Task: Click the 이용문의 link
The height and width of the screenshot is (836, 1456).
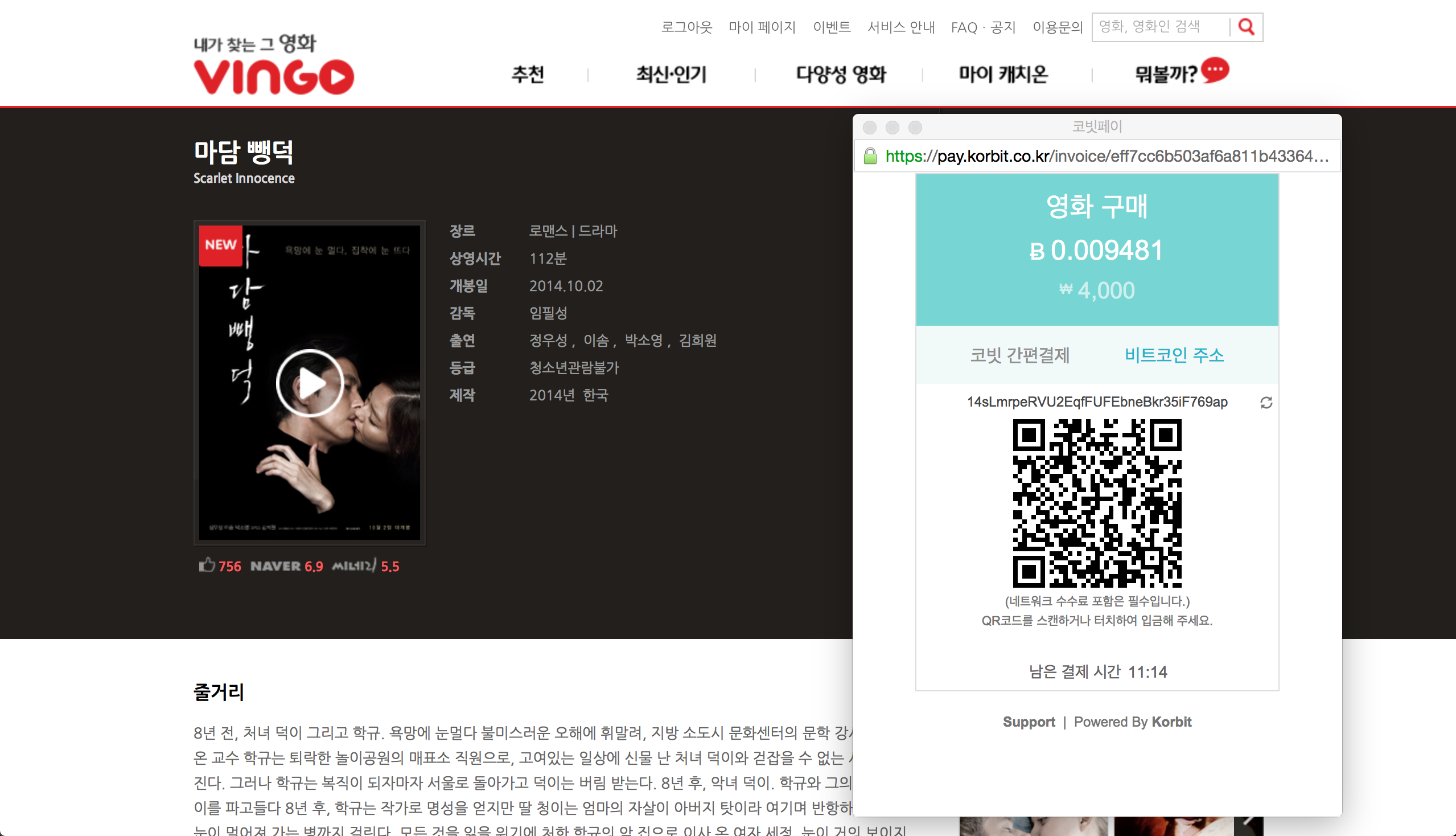Action: (1058, 26)
